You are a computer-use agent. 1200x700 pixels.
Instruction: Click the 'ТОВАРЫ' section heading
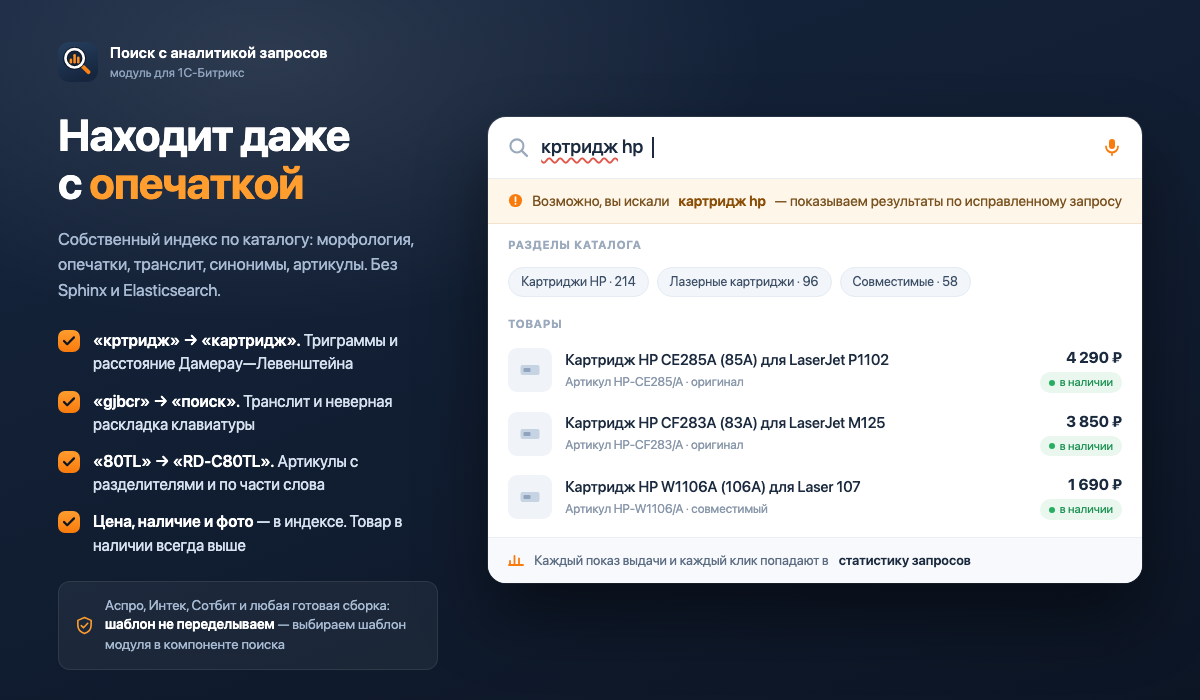535,324
